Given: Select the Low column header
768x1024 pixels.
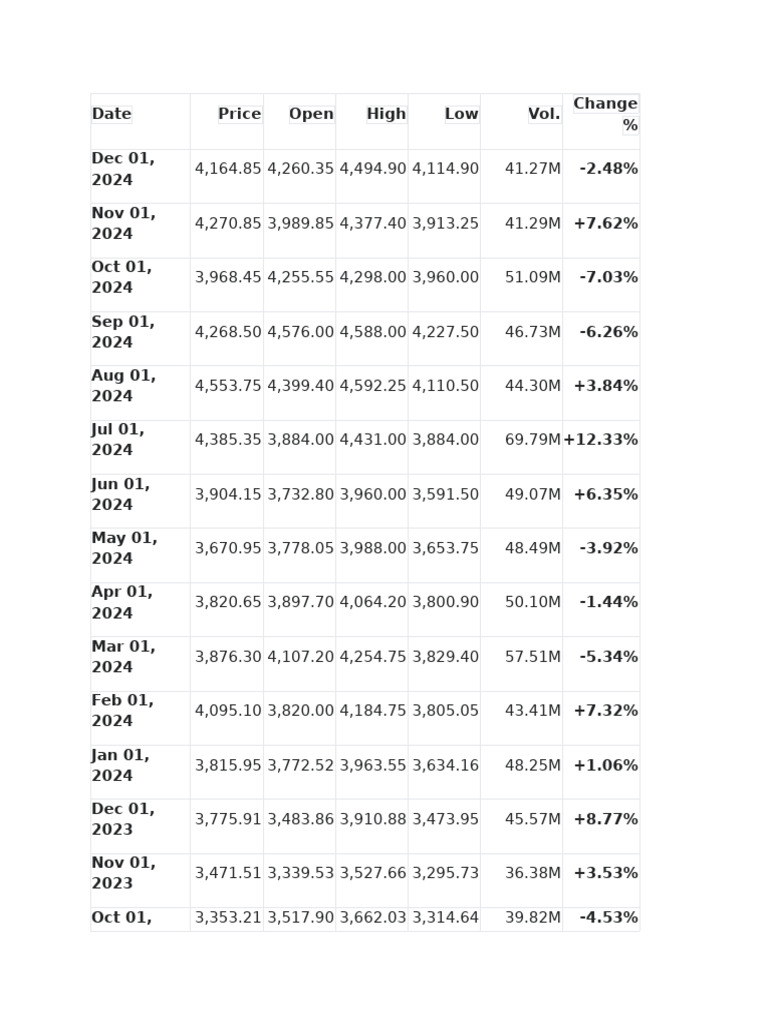Looking at the screenshot, I should pyautogui.click(x=461, y=114).
